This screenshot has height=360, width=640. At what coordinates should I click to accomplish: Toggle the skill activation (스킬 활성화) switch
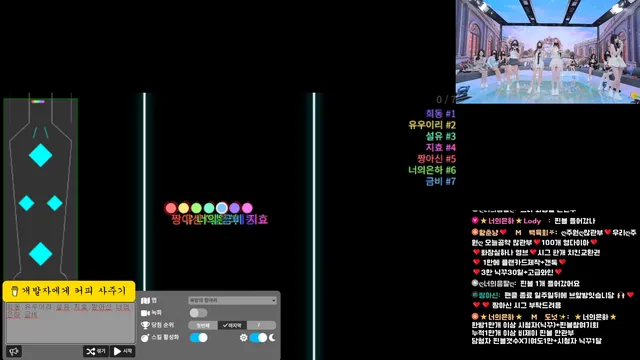pyautogui.click(x=199, y=338)
